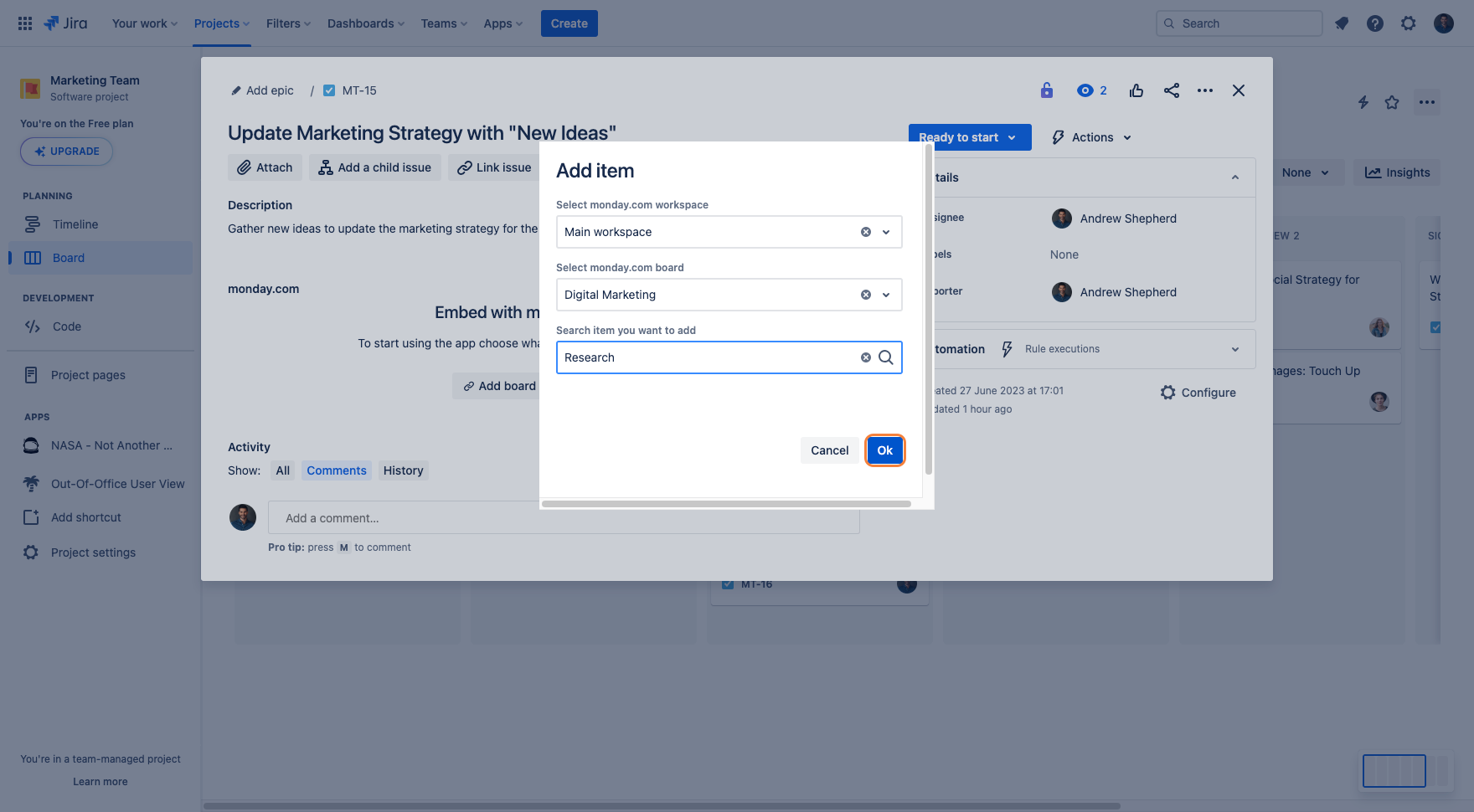Viewport: 1474px width, 812px height.
Task: Expand the Digital Marketing board dropdown chevron
Action: [x=886, y=295]
